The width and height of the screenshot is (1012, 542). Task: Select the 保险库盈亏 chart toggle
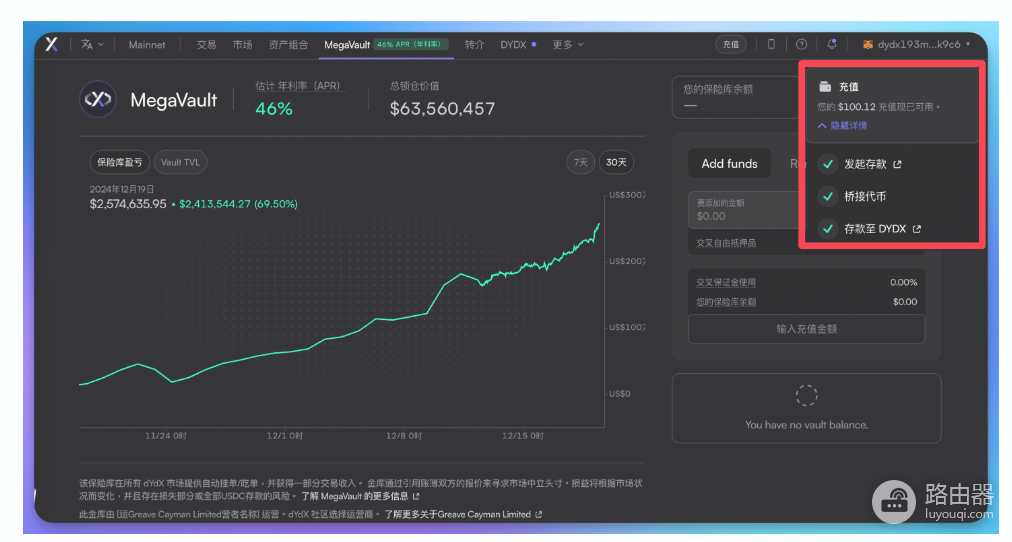[x=119, y=162]
